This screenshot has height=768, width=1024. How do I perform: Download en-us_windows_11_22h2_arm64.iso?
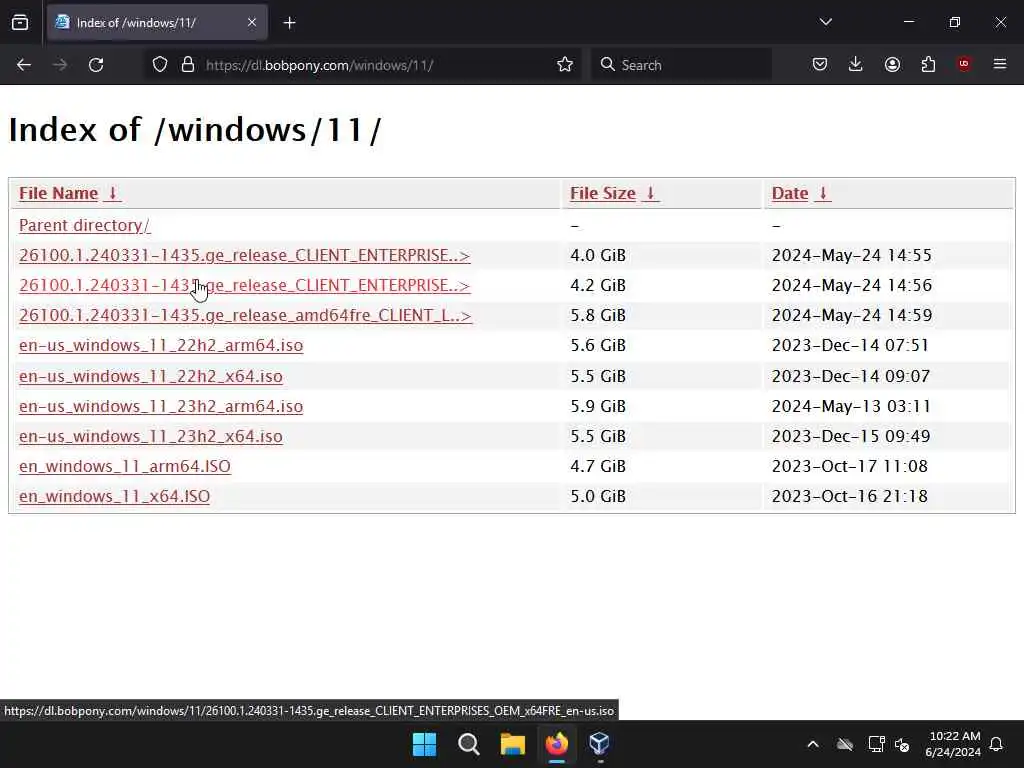(x=161, y=345)
